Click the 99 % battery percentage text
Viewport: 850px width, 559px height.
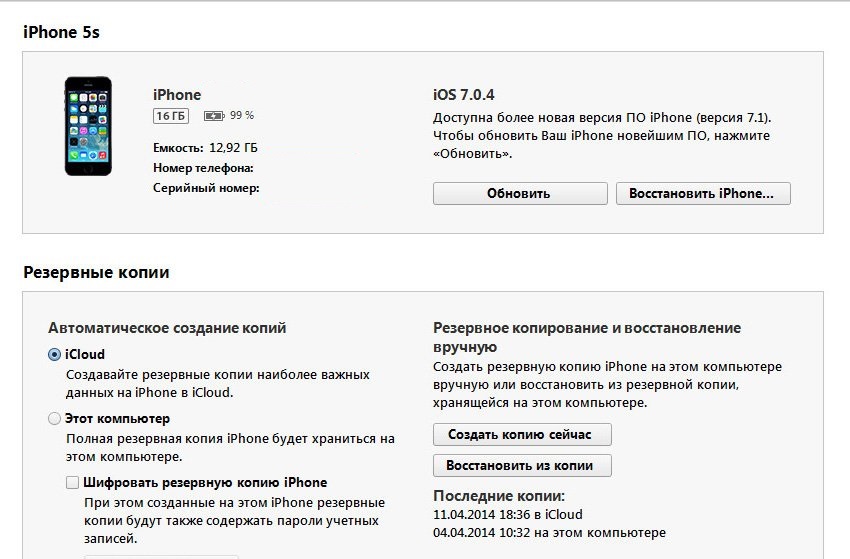242,116
